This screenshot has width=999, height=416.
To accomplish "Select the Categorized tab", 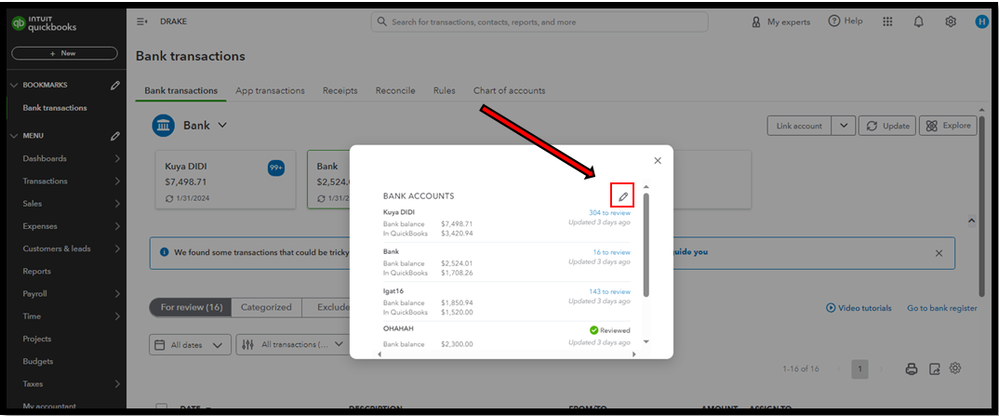I will click(x=266, y=307).
